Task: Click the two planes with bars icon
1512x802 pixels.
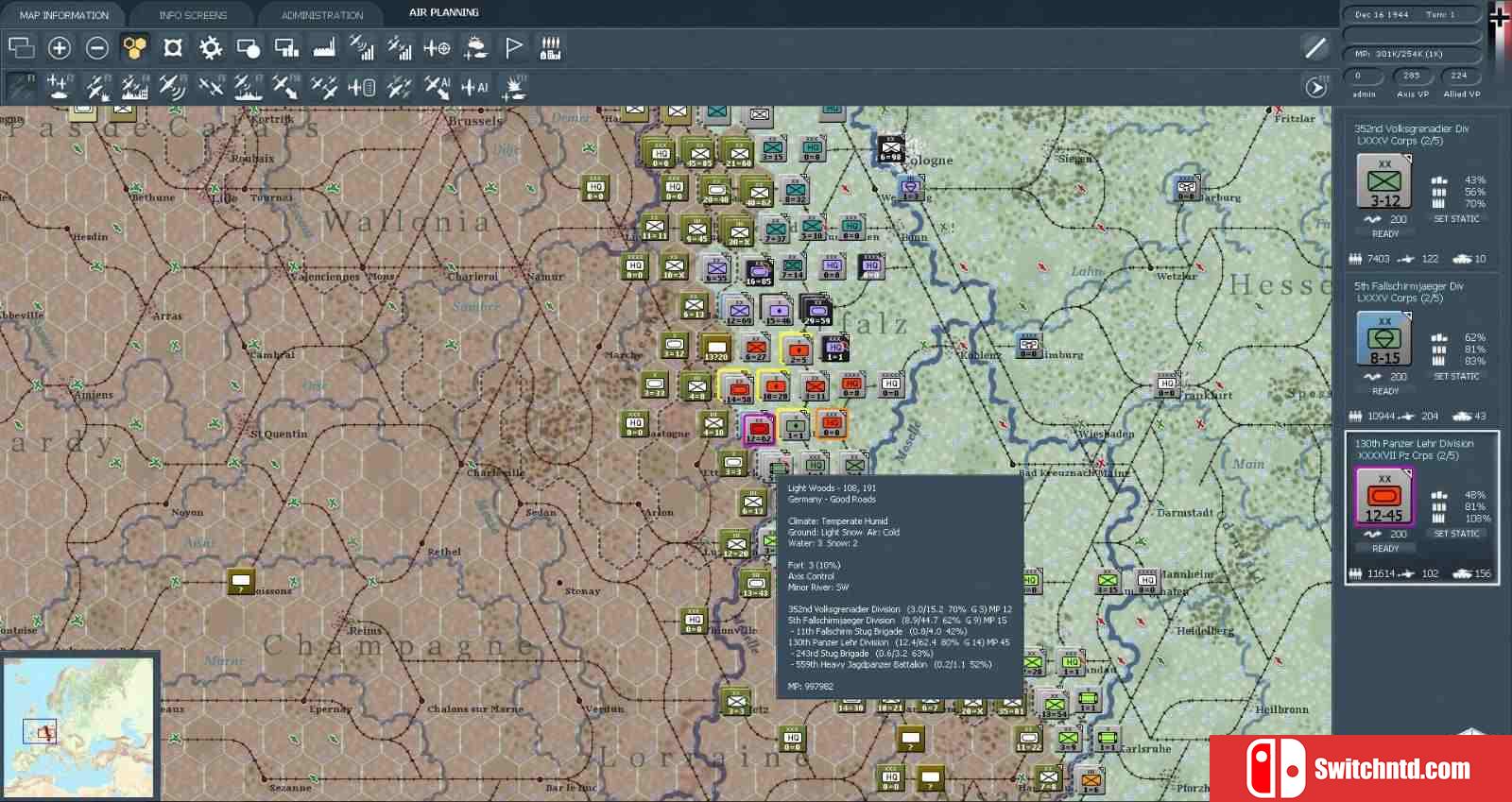Action: coord(399,47)
